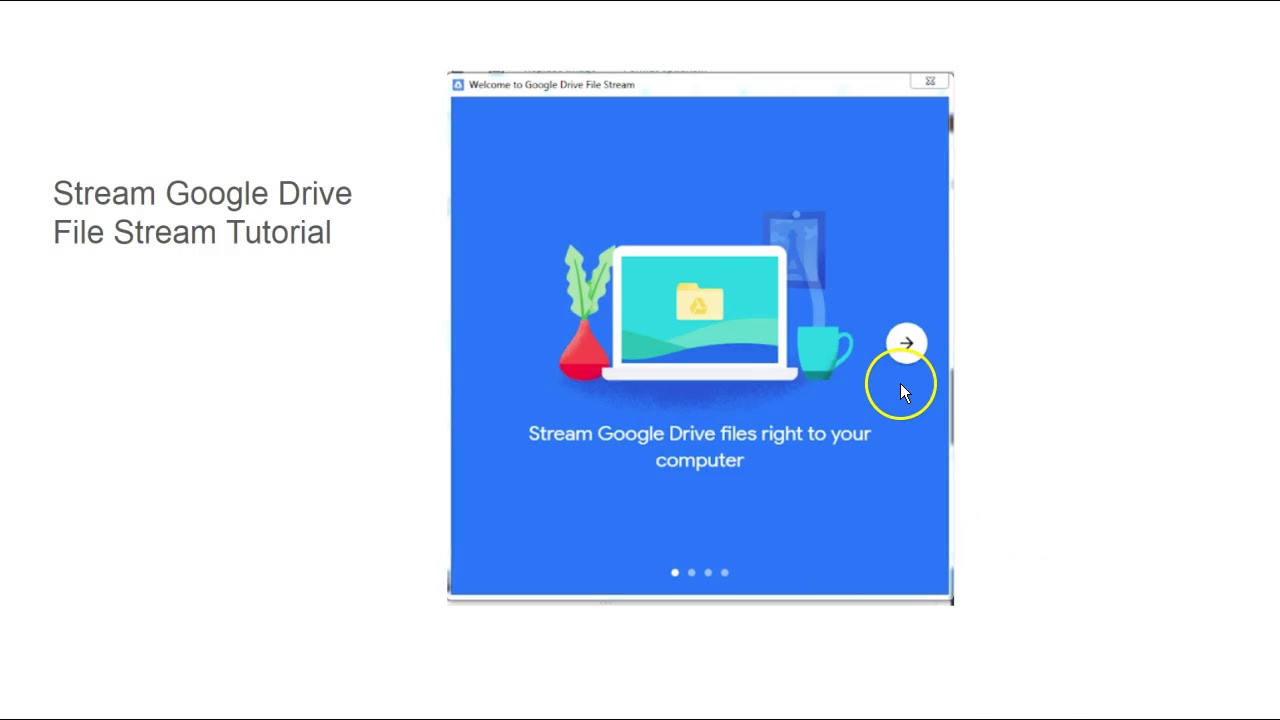
Task: Select the first page indicator dot
Action: (x=675, y=572)
